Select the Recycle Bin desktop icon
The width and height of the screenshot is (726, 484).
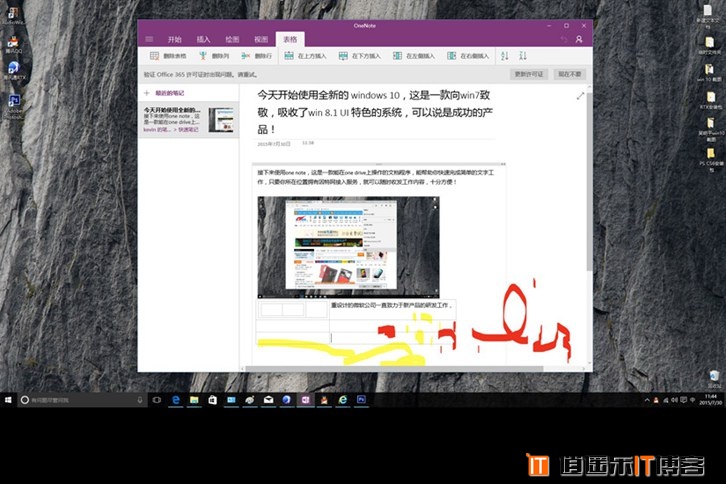pyautogui.click(x=713, y=378)
